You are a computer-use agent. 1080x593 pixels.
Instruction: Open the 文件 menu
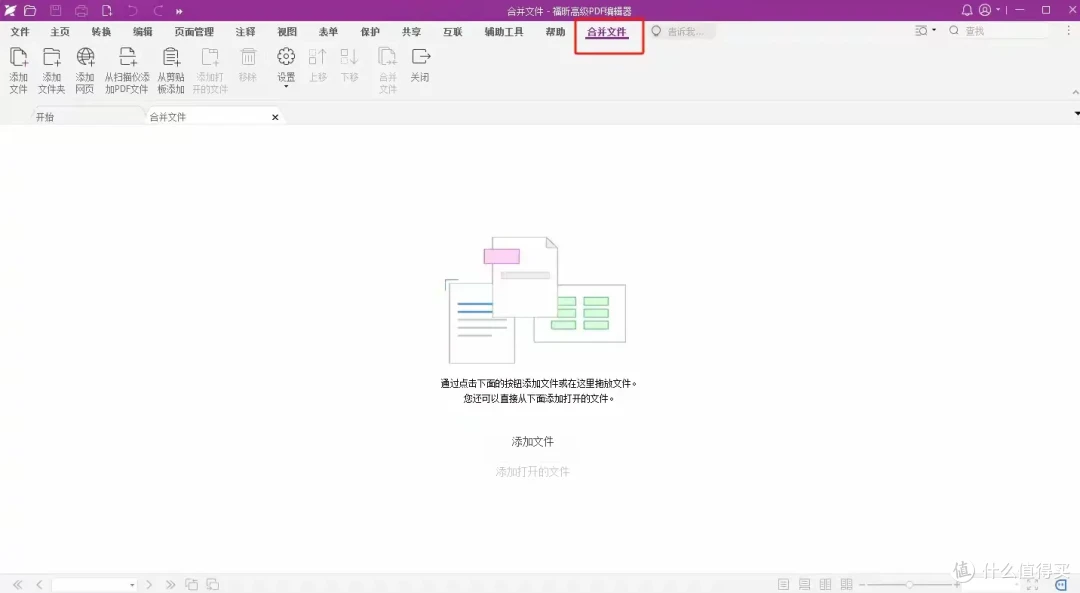[20, 32]
